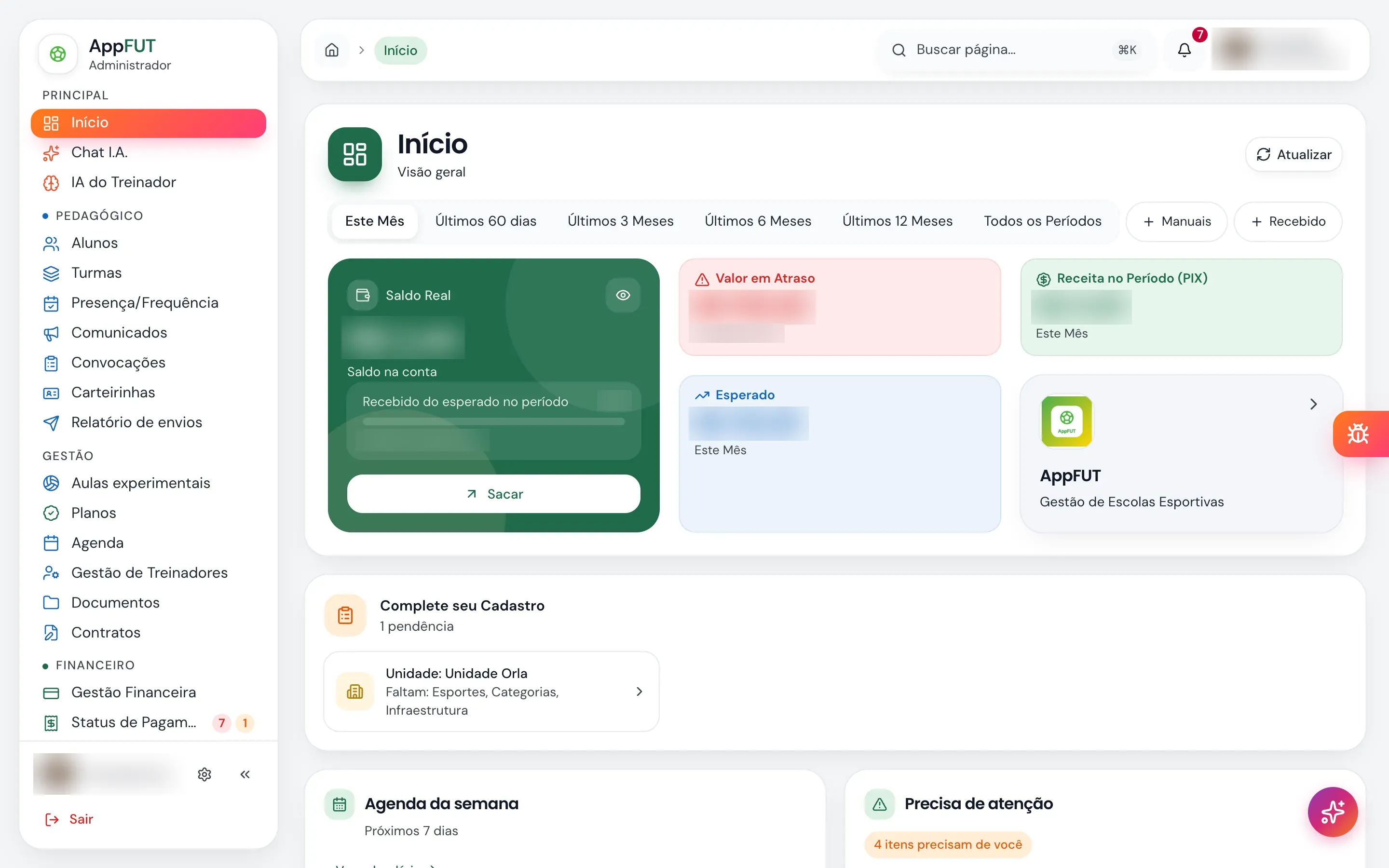
Task: Toggle Saldo Real visibility eye
Action: click(x=623, y=295)
